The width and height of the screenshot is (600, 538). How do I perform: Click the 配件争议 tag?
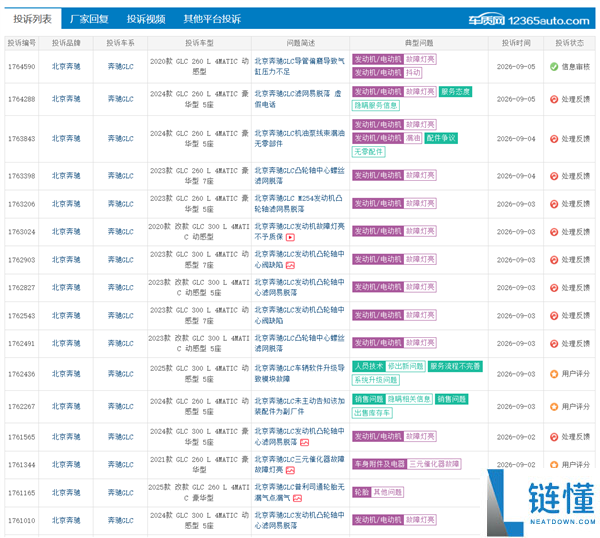441,138
